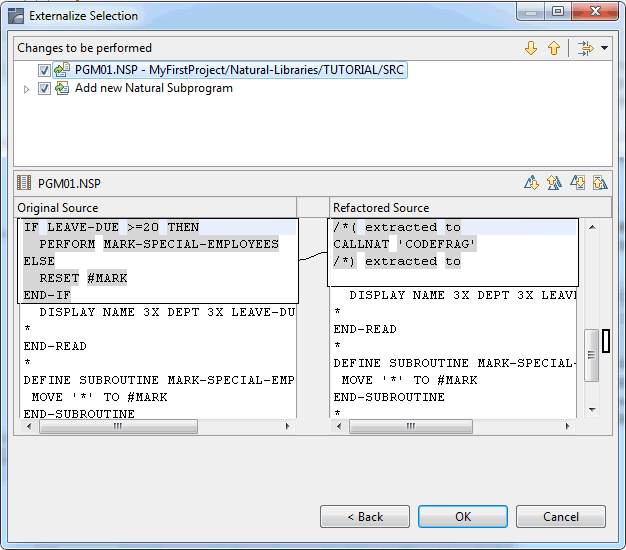Click the change overview marker on right ruler
This screenshot has height=550, width=626.
click(605, 341)
